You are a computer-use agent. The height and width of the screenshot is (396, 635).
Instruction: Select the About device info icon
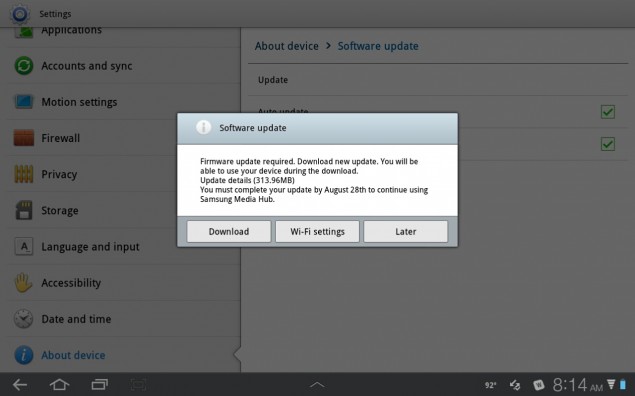[x=24, y=355]
